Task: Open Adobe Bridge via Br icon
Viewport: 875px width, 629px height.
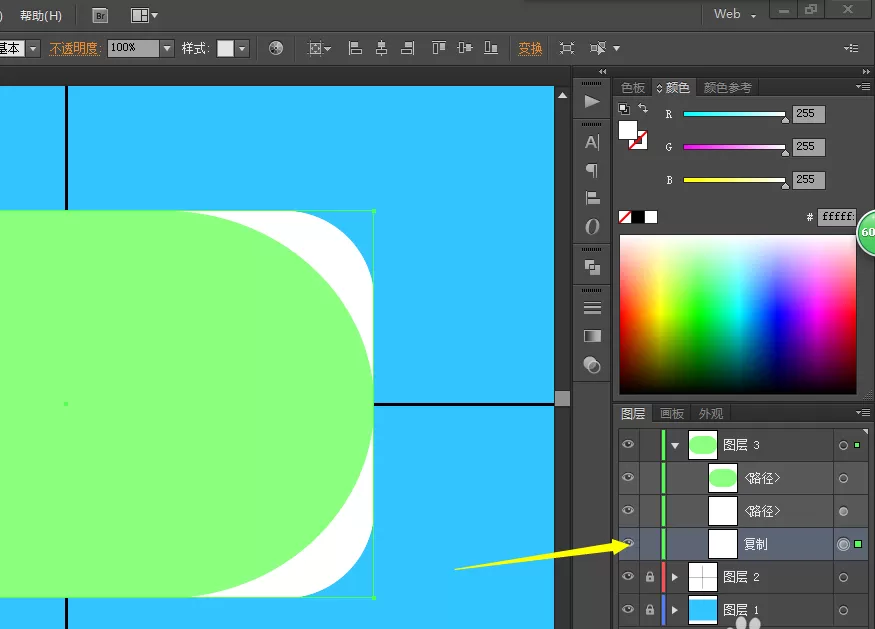Action: (x=100, y=16)
